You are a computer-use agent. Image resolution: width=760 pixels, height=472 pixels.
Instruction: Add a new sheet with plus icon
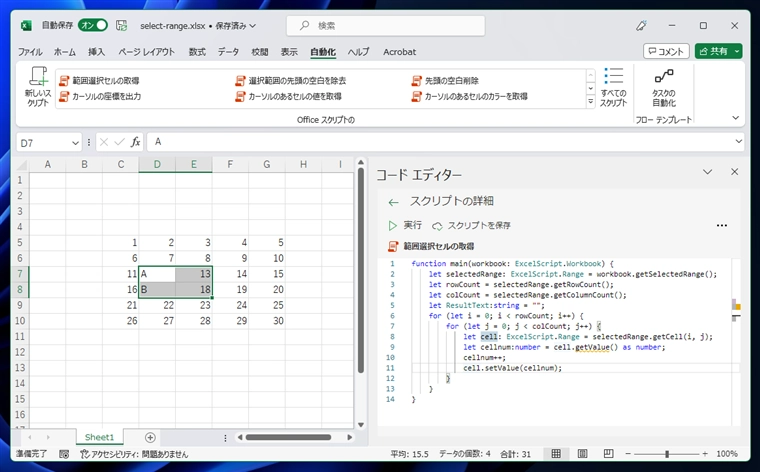(150, 438)
